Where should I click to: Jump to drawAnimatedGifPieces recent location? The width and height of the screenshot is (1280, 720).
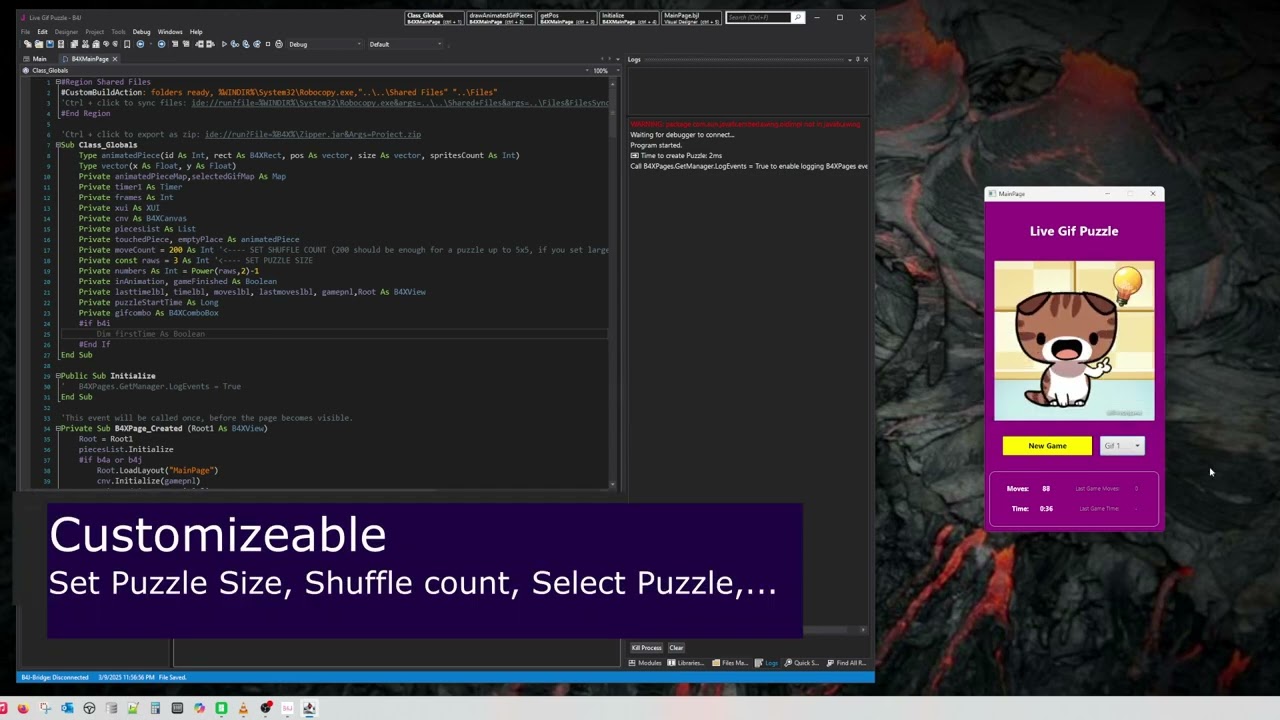tap(501, 17)
